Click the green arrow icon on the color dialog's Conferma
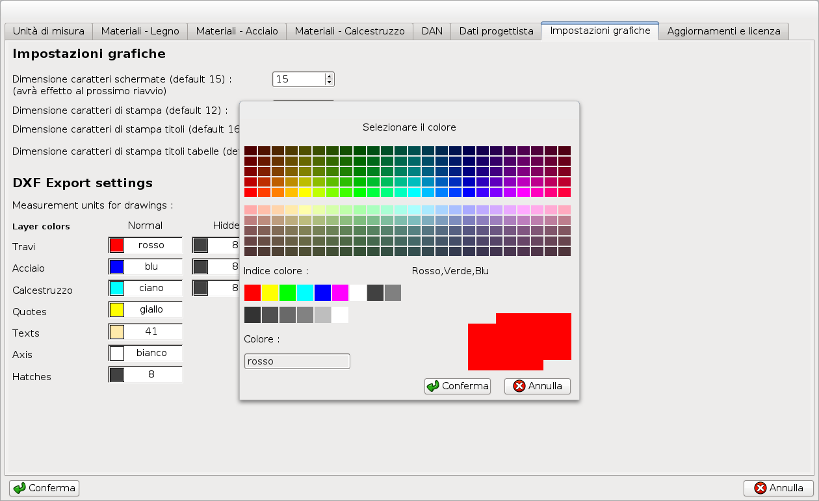Image resolution: width=819 pixels, height=501 pixels. [432, 386]
